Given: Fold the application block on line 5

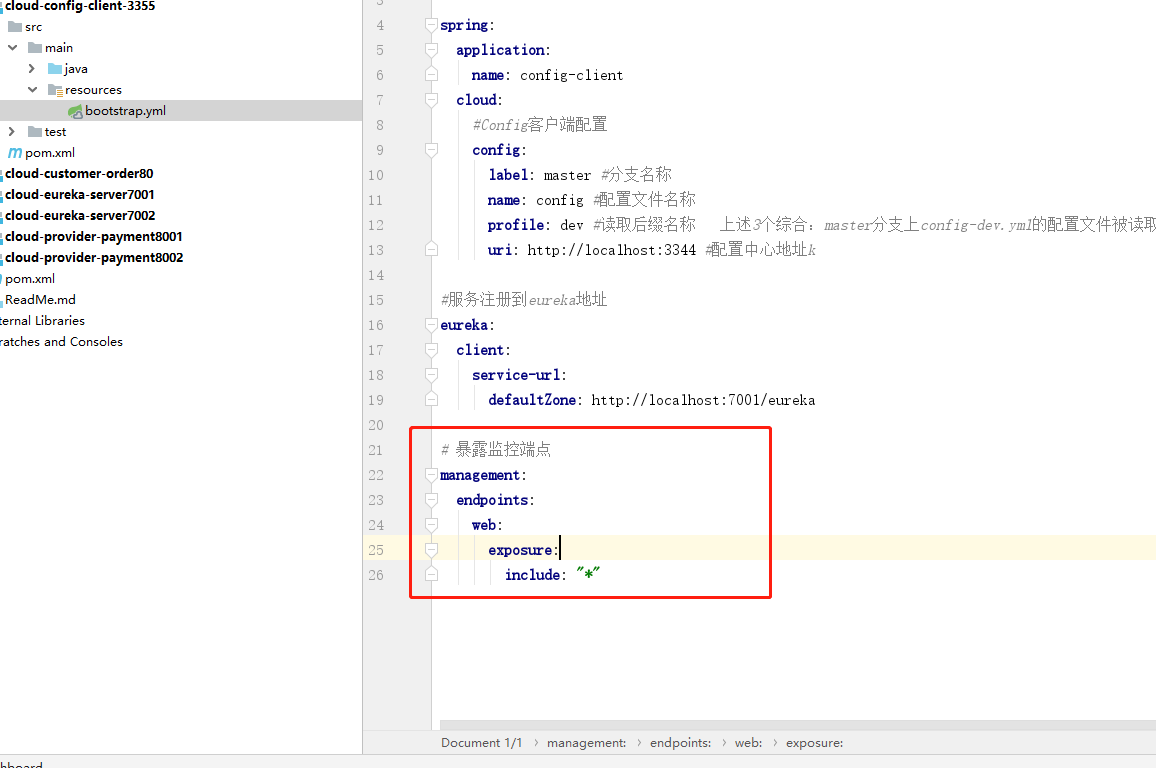Looking at the screenshot, I should [x=431, y=50].
